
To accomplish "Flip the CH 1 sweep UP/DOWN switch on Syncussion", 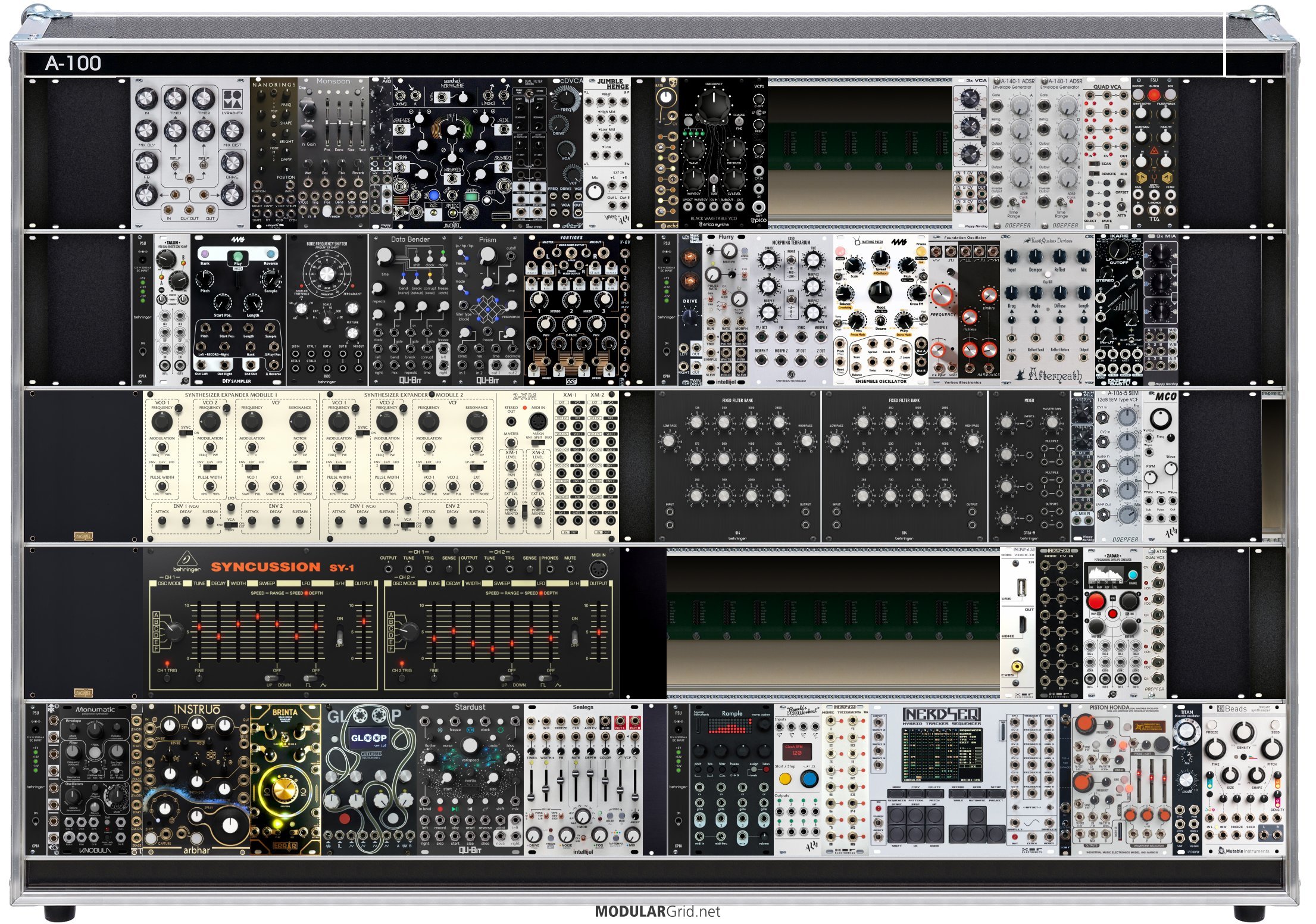I will [274, 678].
